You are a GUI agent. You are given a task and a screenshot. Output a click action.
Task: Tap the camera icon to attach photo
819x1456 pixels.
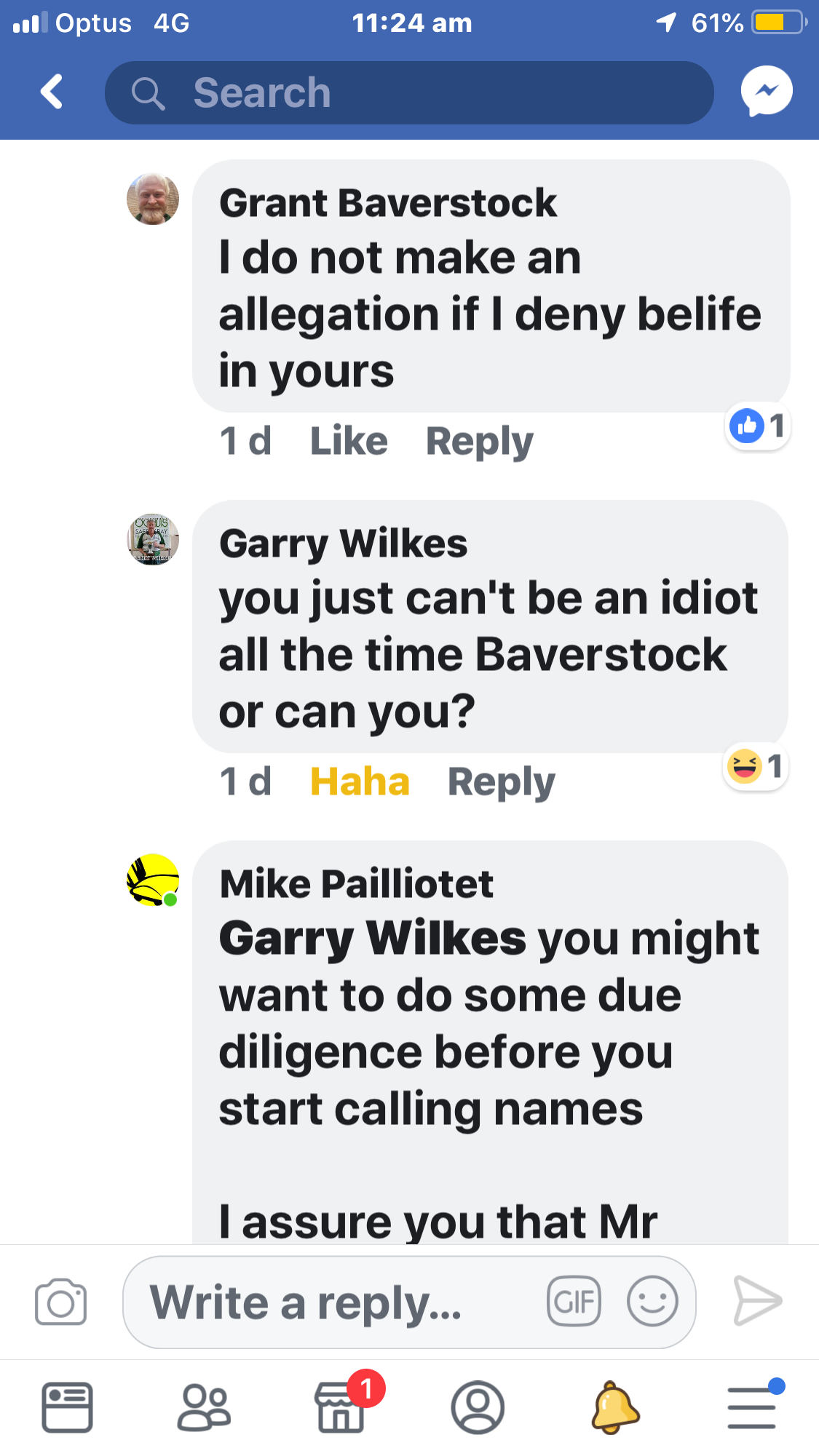tap(60, 1302)
